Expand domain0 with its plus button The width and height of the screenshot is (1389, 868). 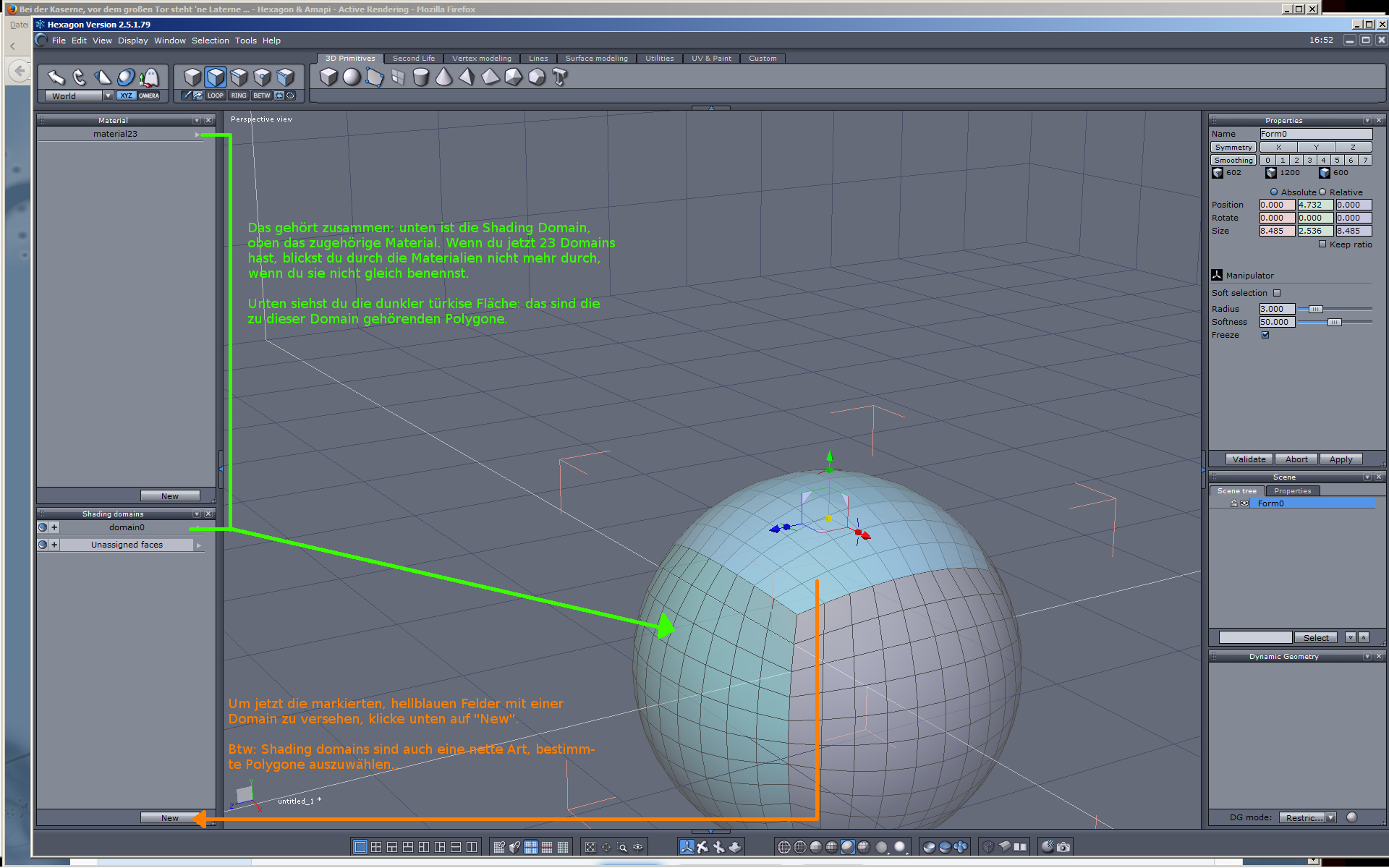point(54,527)
